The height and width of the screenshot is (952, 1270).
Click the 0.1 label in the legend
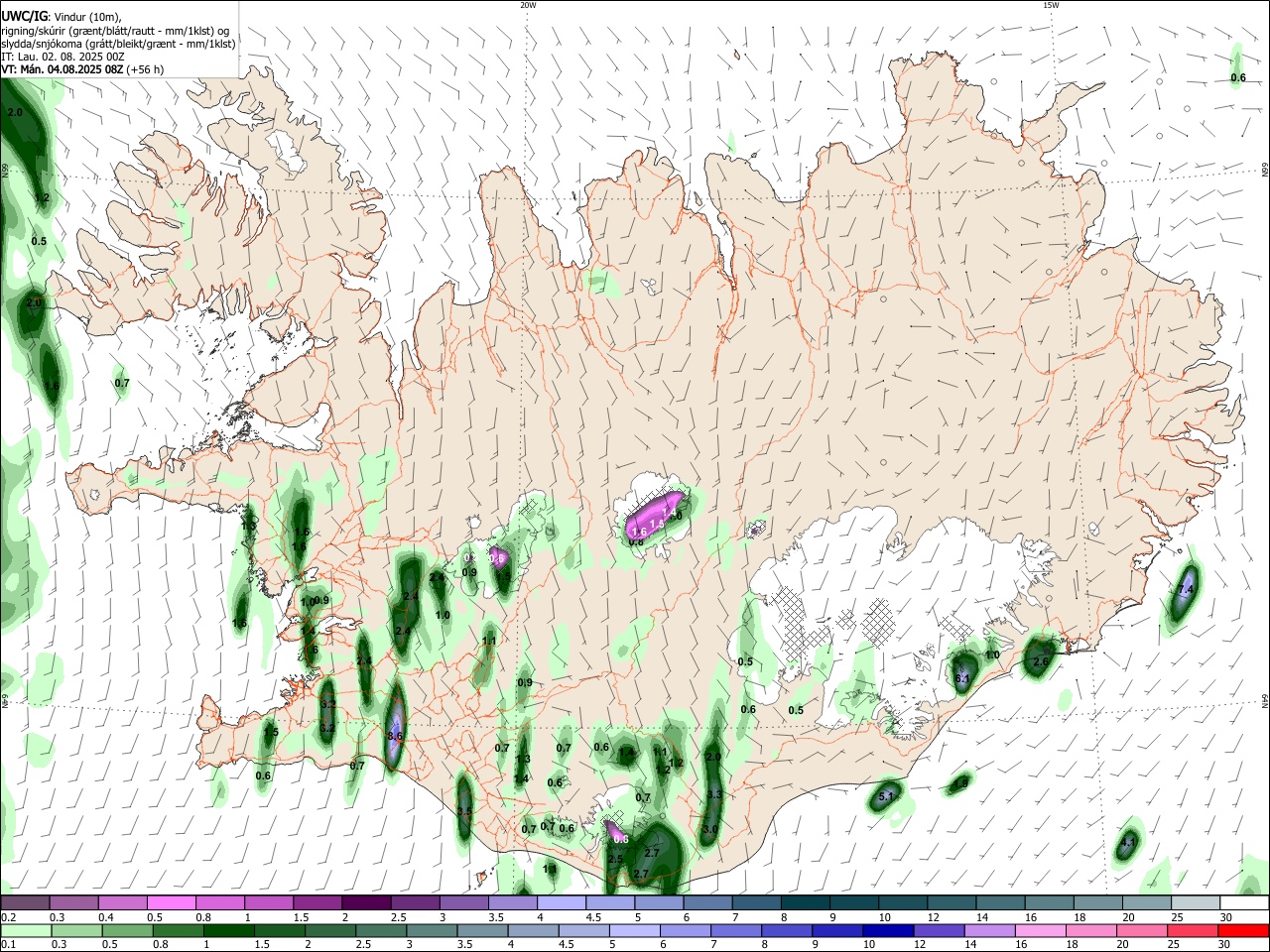coord(8,945)
